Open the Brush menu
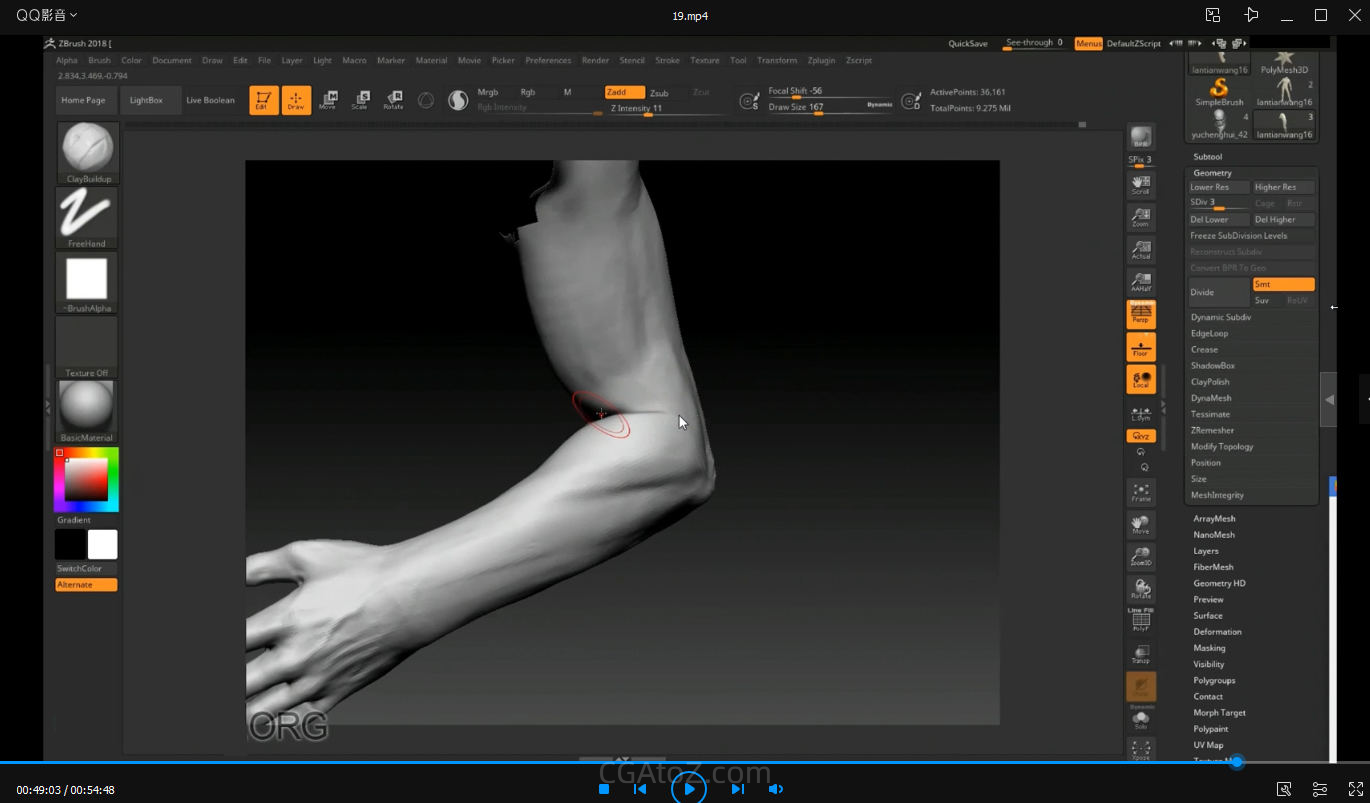Screen dimensions: 1370x803 pos(99,60)
